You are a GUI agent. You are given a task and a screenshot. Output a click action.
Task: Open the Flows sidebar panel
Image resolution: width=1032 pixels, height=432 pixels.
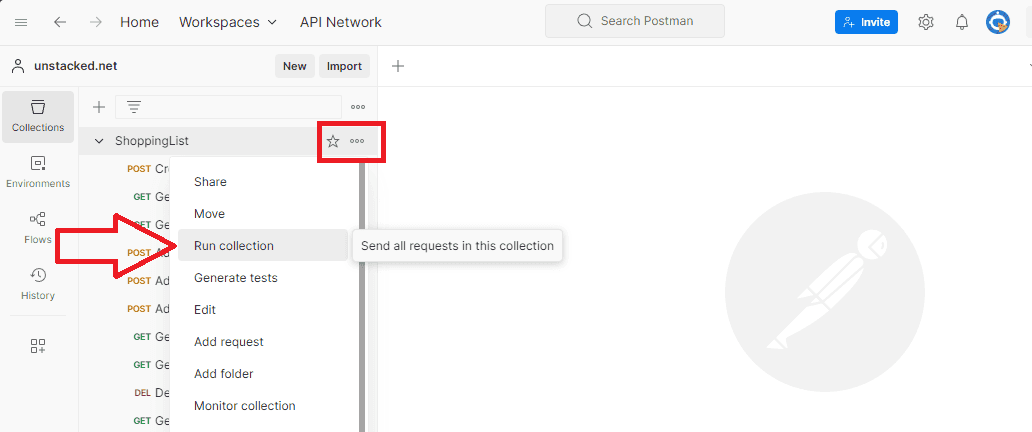click(x=38, y=228)
